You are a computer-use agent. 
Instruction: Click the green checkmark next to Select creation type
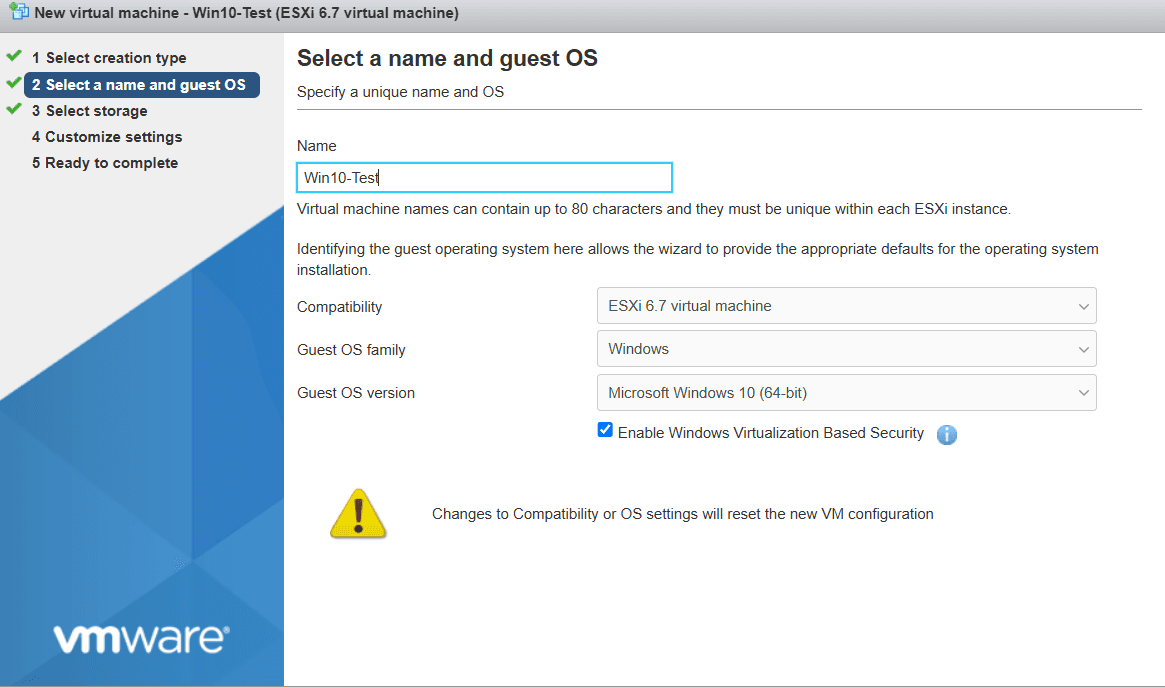pos(14,56)
